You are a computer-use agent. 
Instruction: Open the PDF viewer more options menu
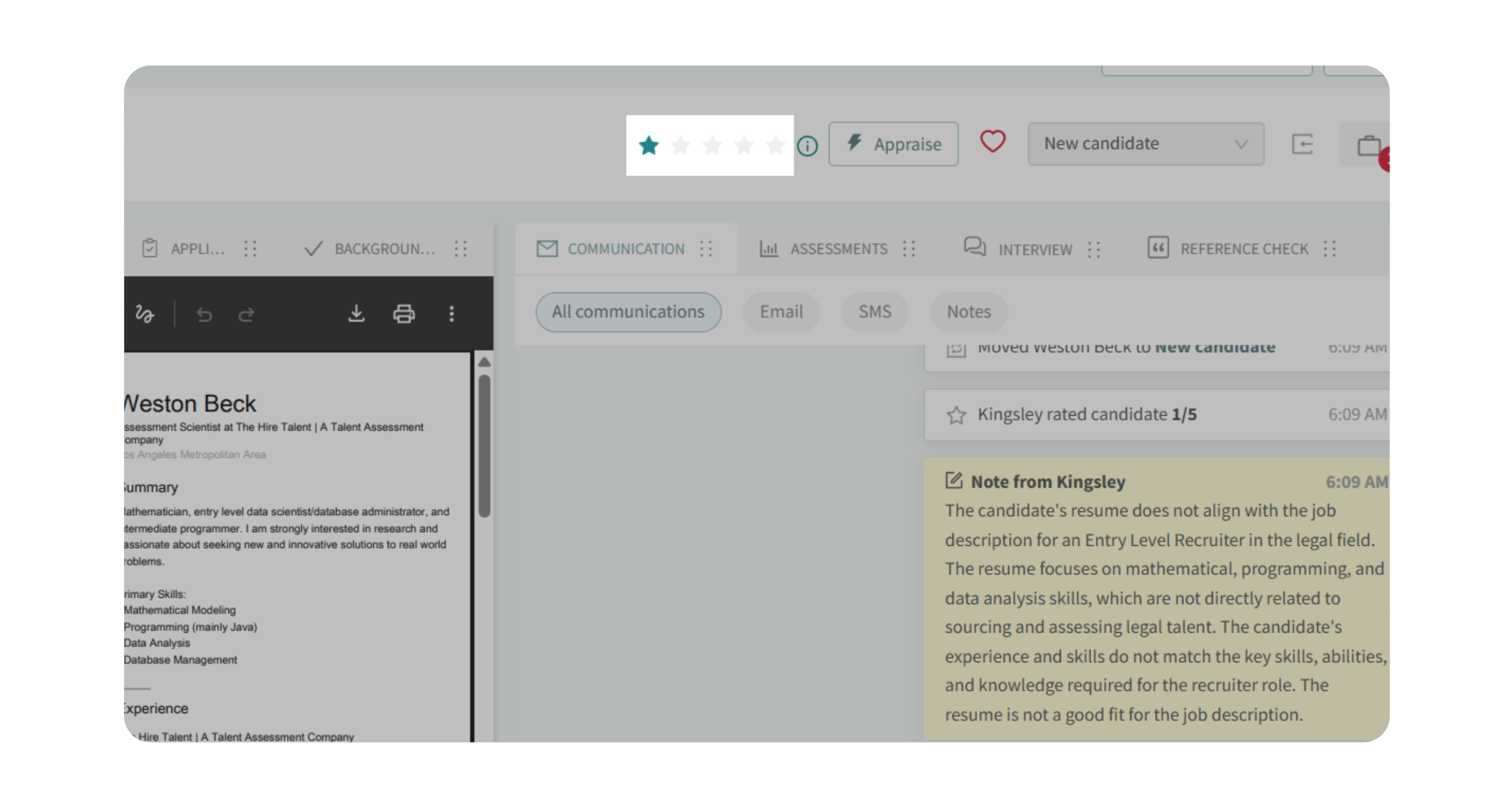click(x=452, y=314)
